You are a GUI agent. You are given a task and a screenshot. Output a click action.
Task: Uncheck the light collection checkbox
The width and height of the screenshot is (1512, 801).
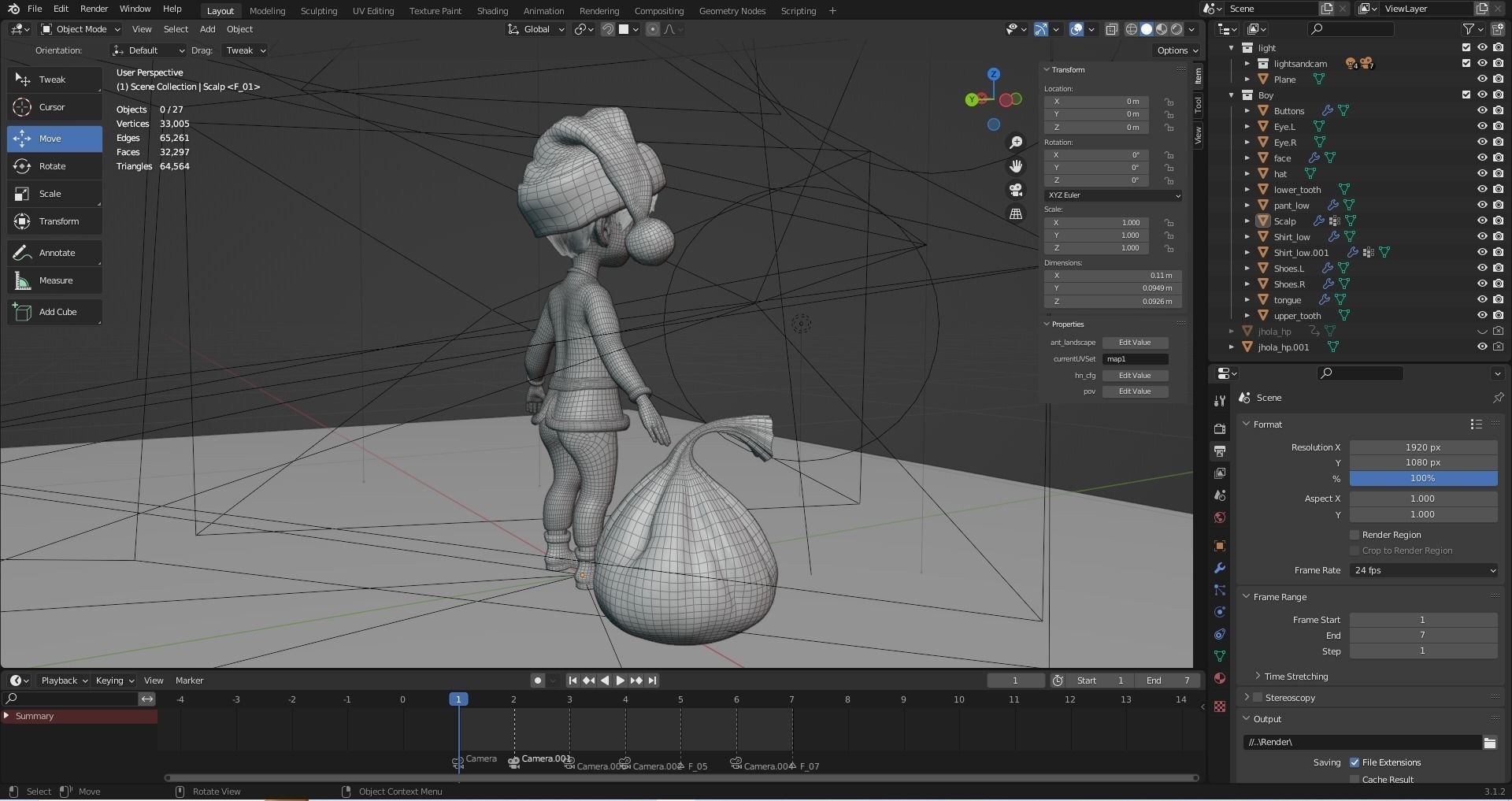(x=1466, y=48)
